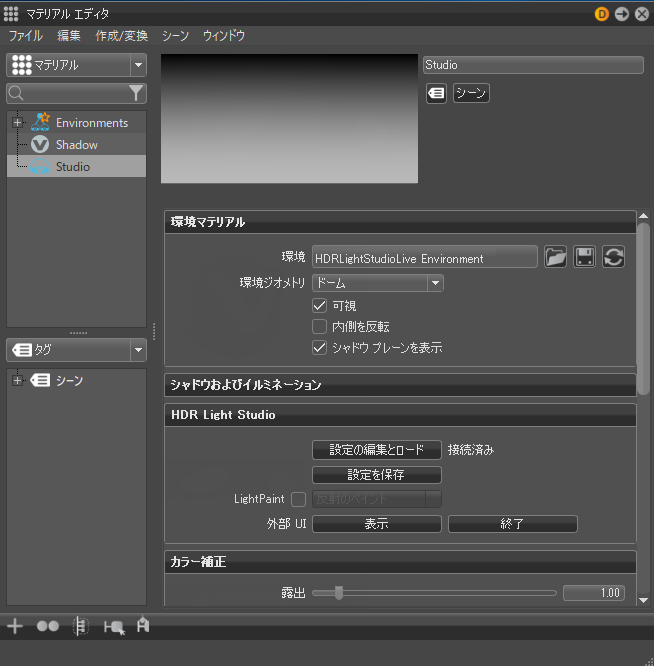Click the last icon in bottom toolbar
This screenshot has width=654, height=666.
143,624
